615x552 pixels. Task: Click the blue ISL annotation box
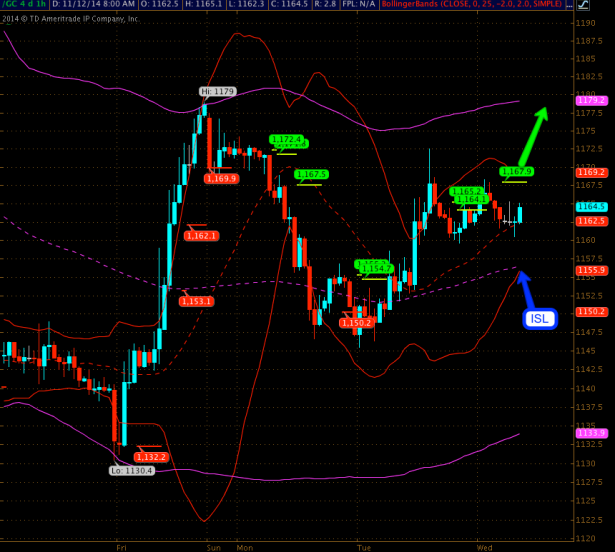(x=537, y=319)
